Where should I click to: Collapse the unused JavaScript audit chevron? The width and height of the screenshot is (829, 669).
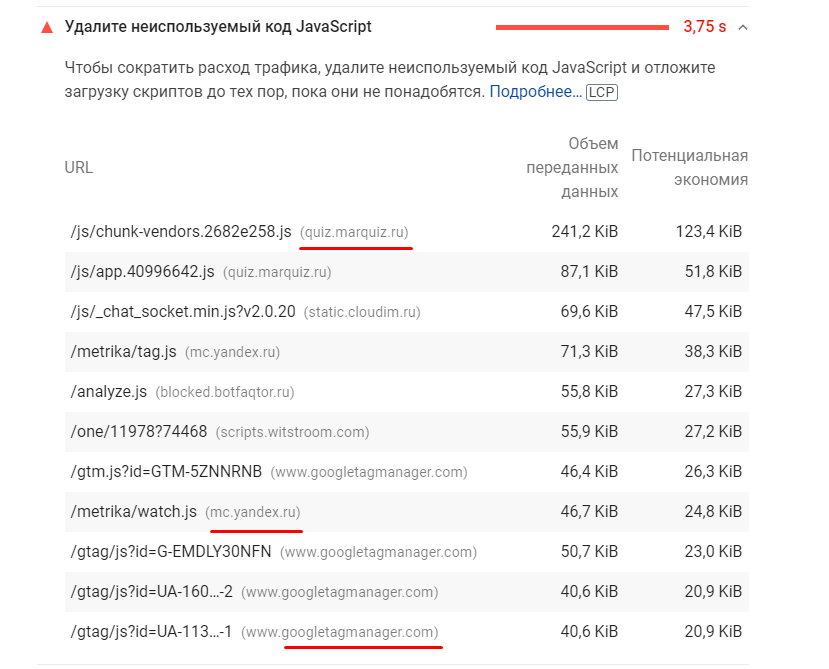(x=743, y=28)
